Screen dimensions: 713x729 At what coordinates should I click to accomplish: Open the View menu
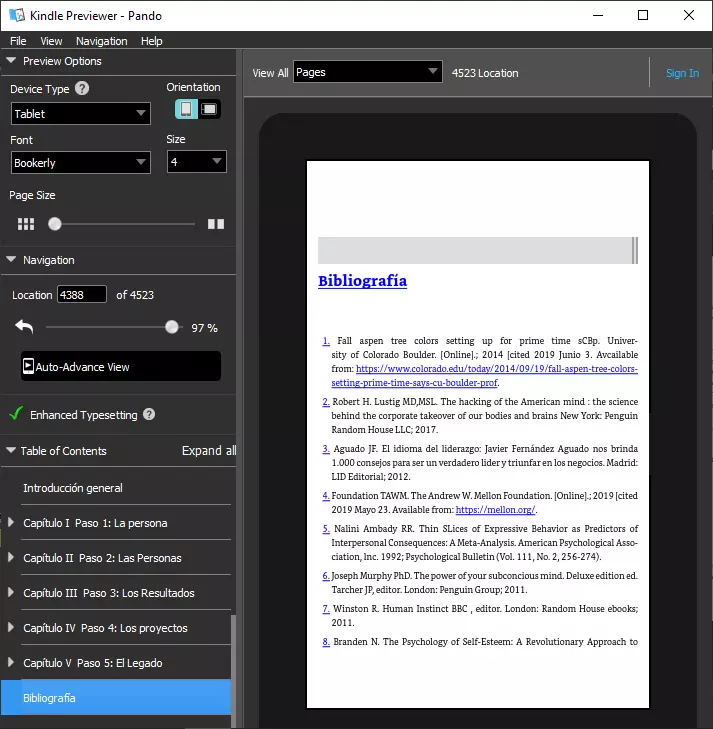pyautogui.click(x=51, y=41)
